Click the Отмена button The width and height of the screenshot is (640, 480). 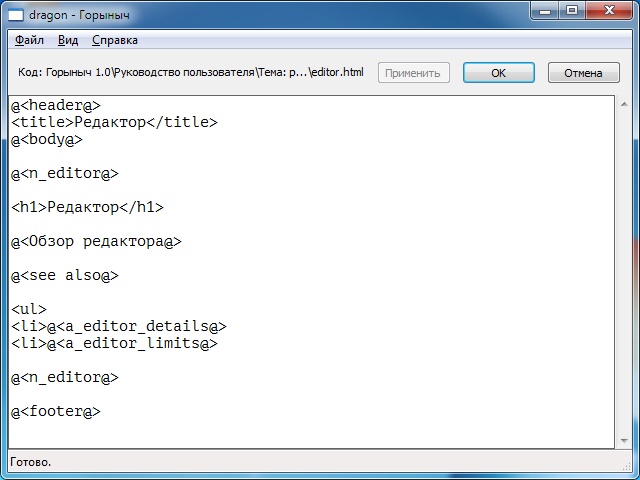point(583,73)
